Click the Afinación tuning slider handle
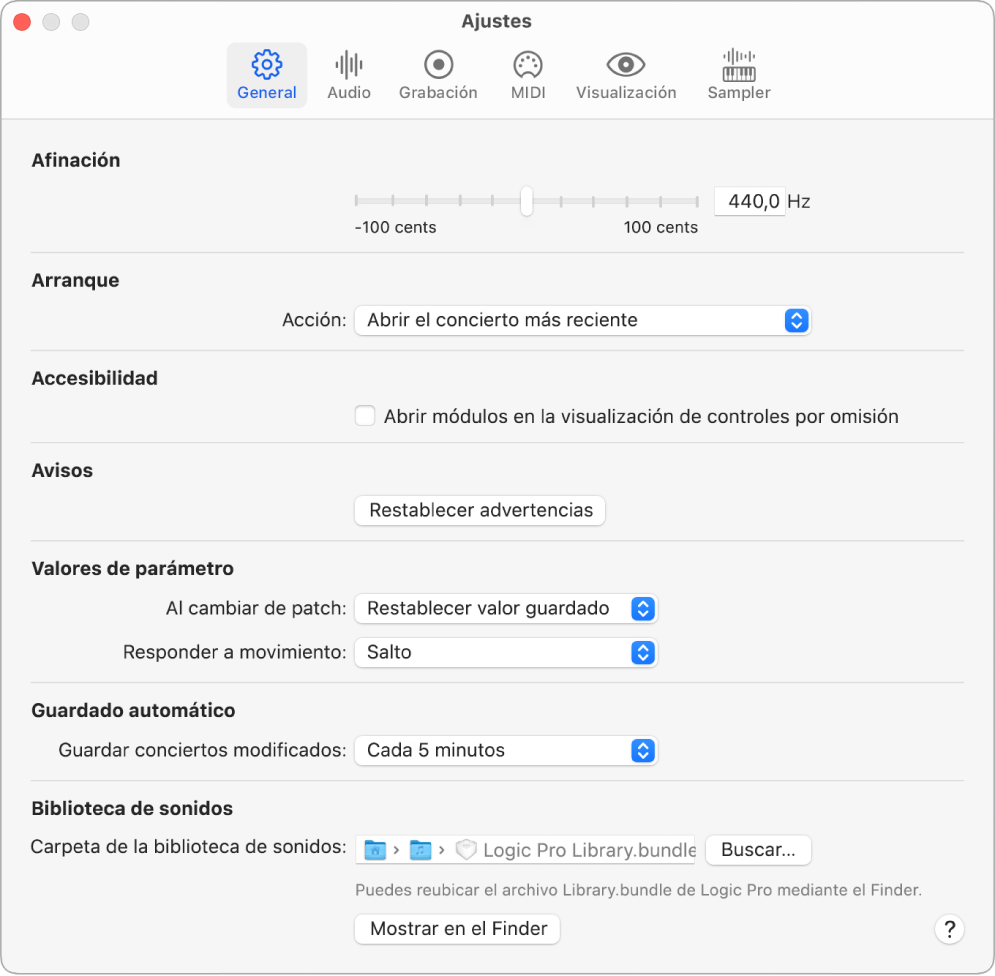The width and height of the screenshot is (995, 976). [527, 201]
